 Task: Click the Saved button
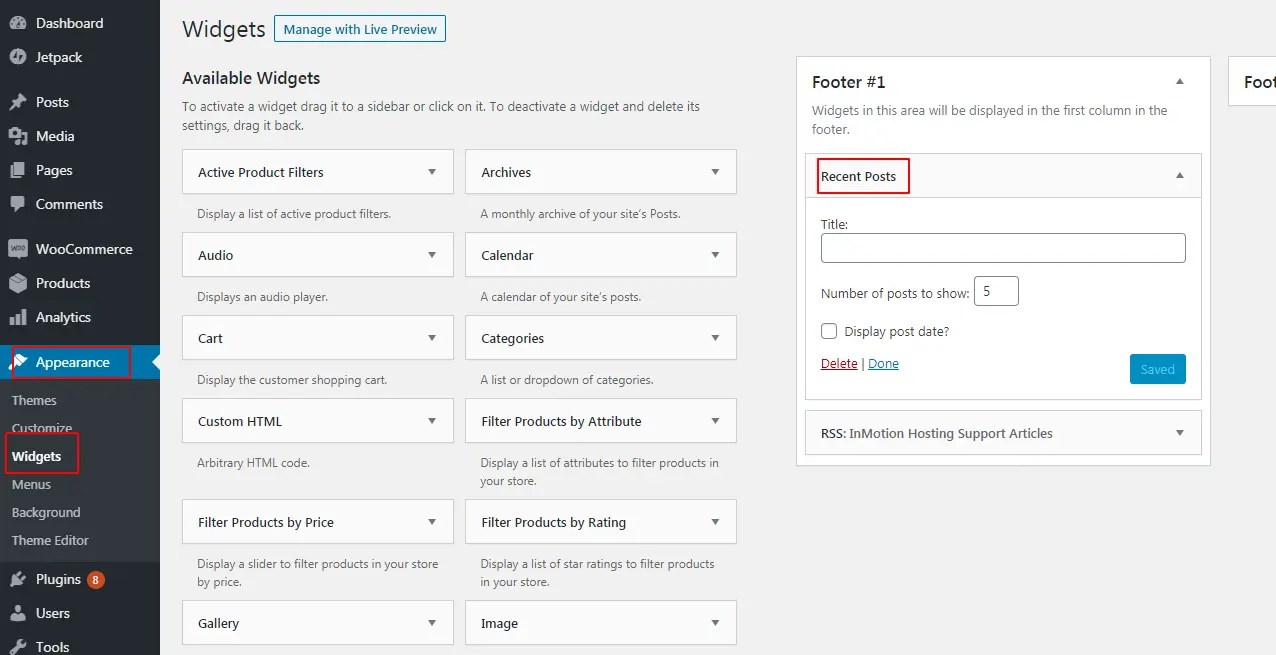(x=1157, y=369)
